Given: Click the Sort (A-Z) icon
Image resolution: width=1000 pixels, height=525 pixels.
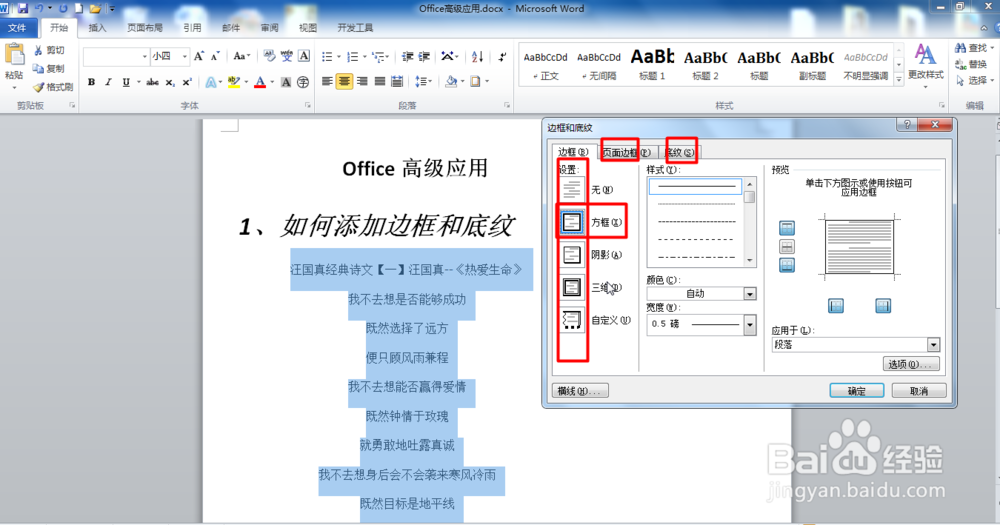Looking at the screenshot, I should (x=477, y=57).
